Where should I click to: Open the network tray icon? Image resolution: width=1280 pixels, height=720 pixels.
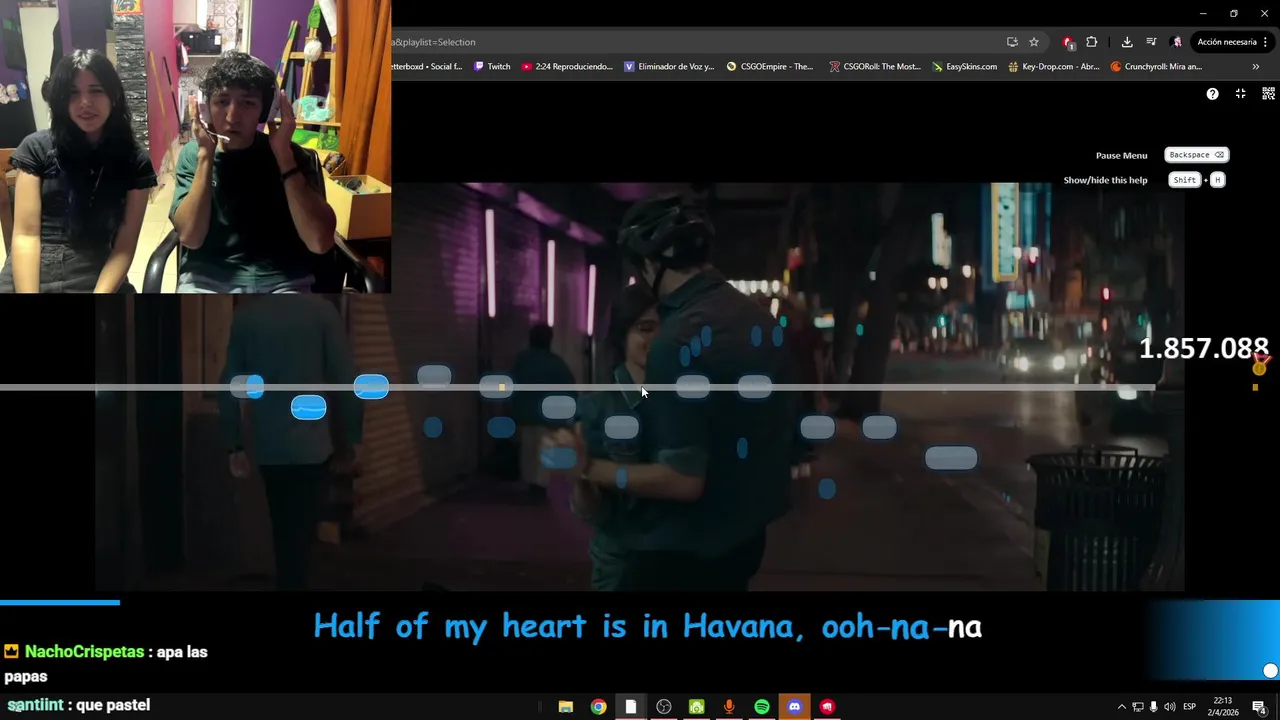coord(1138,707)
